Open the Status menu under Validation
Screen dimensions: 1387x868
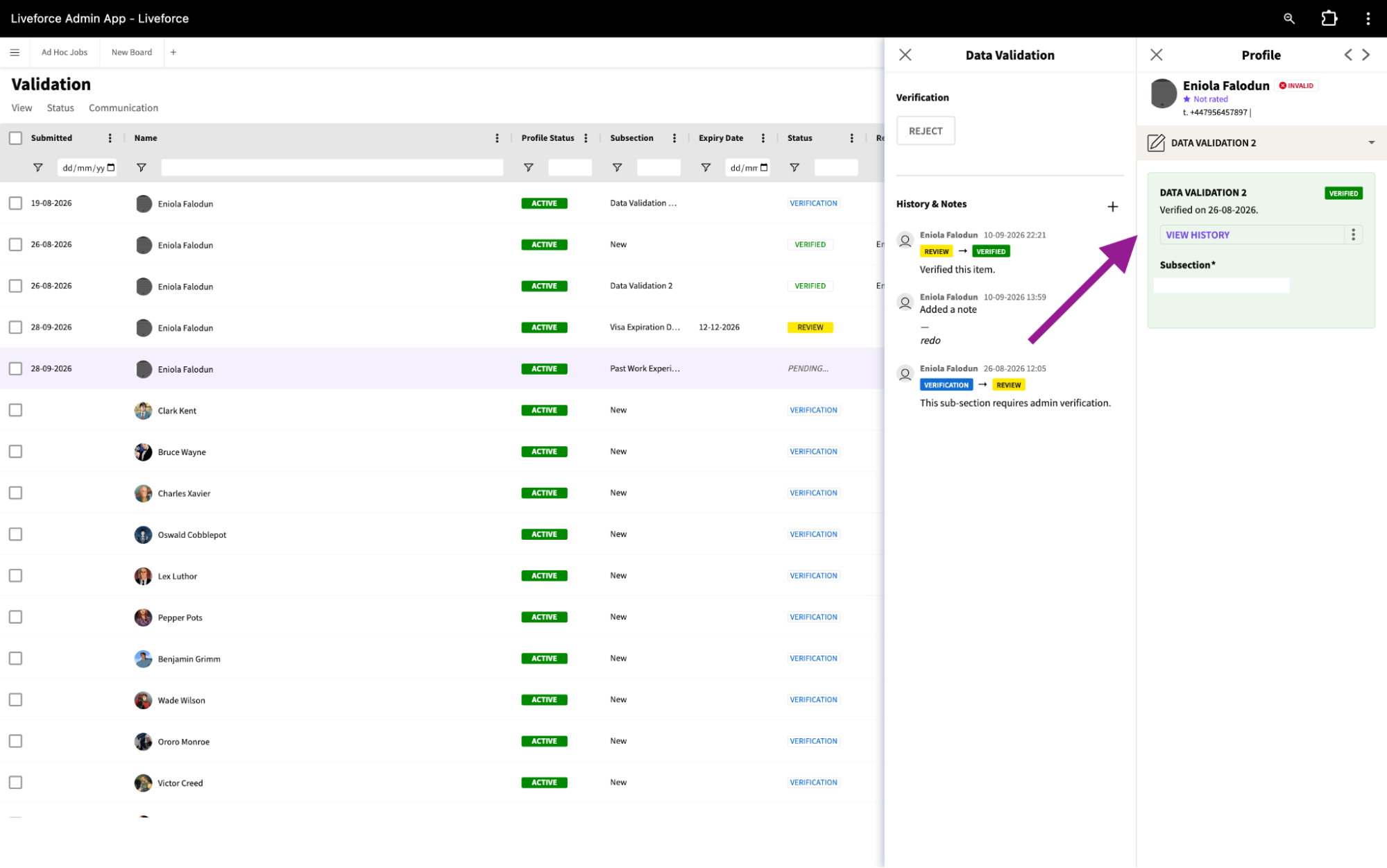pos(60,108)
